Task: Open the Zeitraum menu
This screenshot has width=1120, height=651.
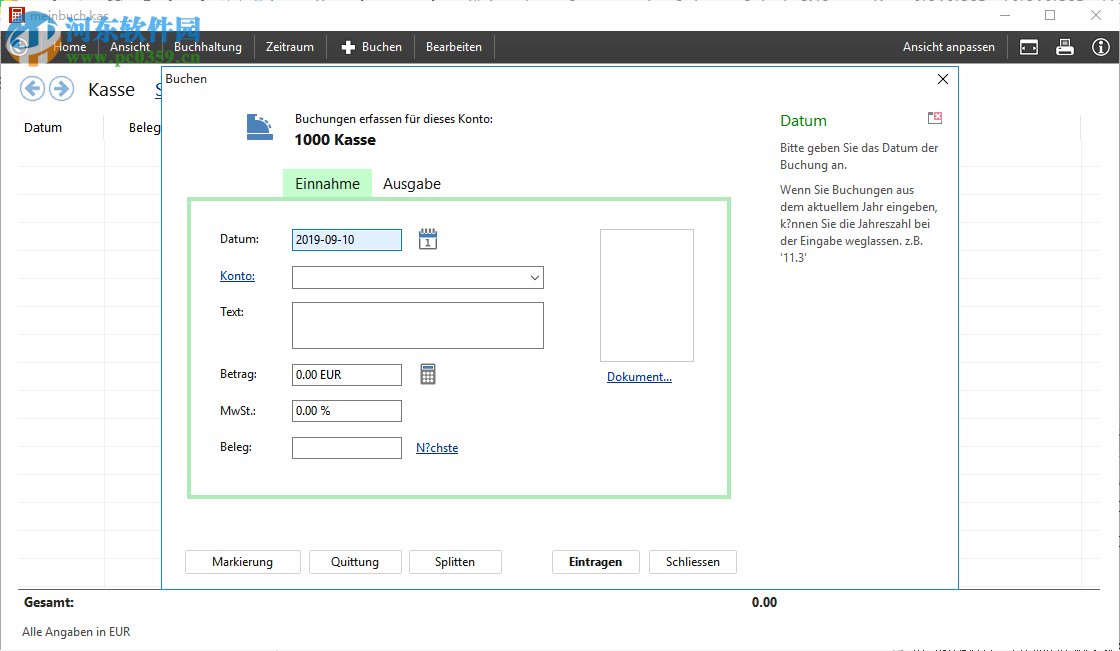Action: pos(290,47)
